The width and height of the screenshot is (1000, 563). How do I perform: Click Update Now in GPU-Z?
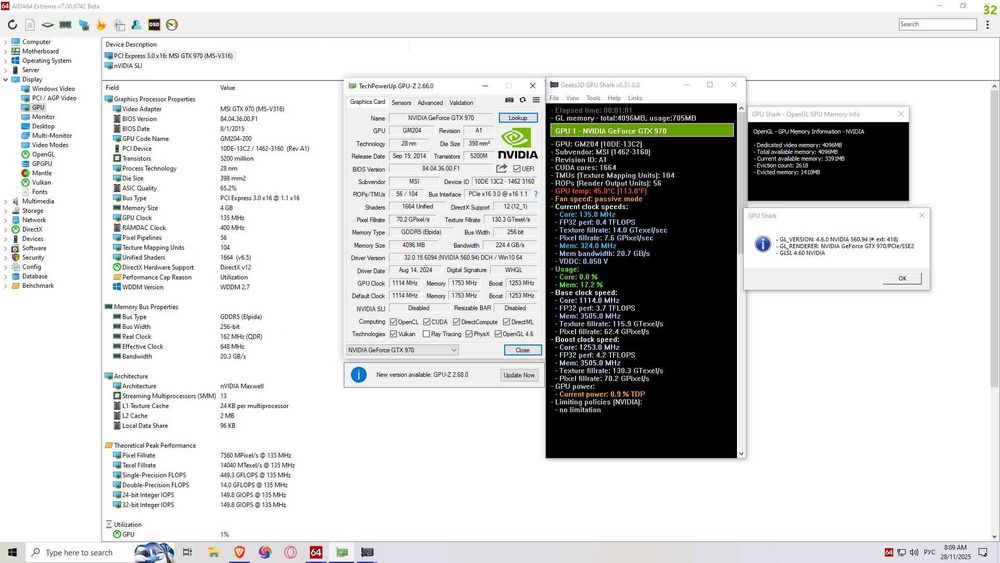pos(519,375)
